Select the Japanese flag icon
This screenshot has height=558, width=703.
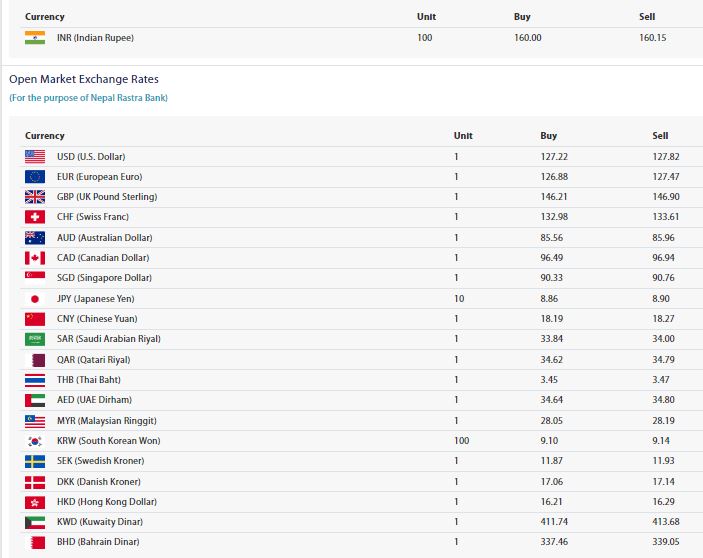point(35,298)
